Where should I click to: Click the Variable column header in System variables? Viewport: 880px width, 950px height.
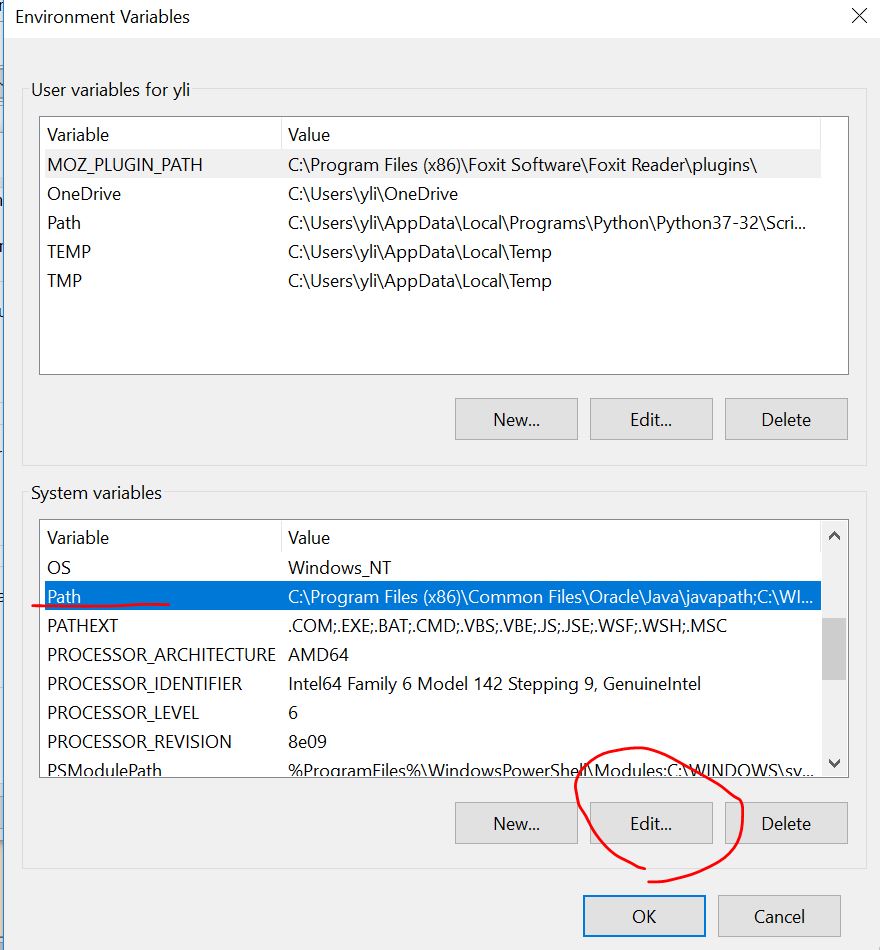click(160, 538)
